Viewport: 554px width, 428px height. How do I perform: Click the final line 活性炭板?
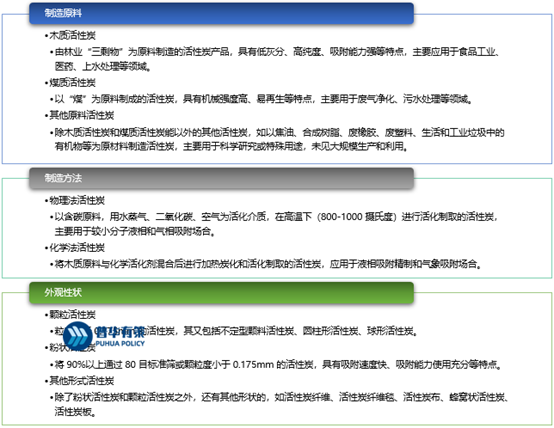75,411
